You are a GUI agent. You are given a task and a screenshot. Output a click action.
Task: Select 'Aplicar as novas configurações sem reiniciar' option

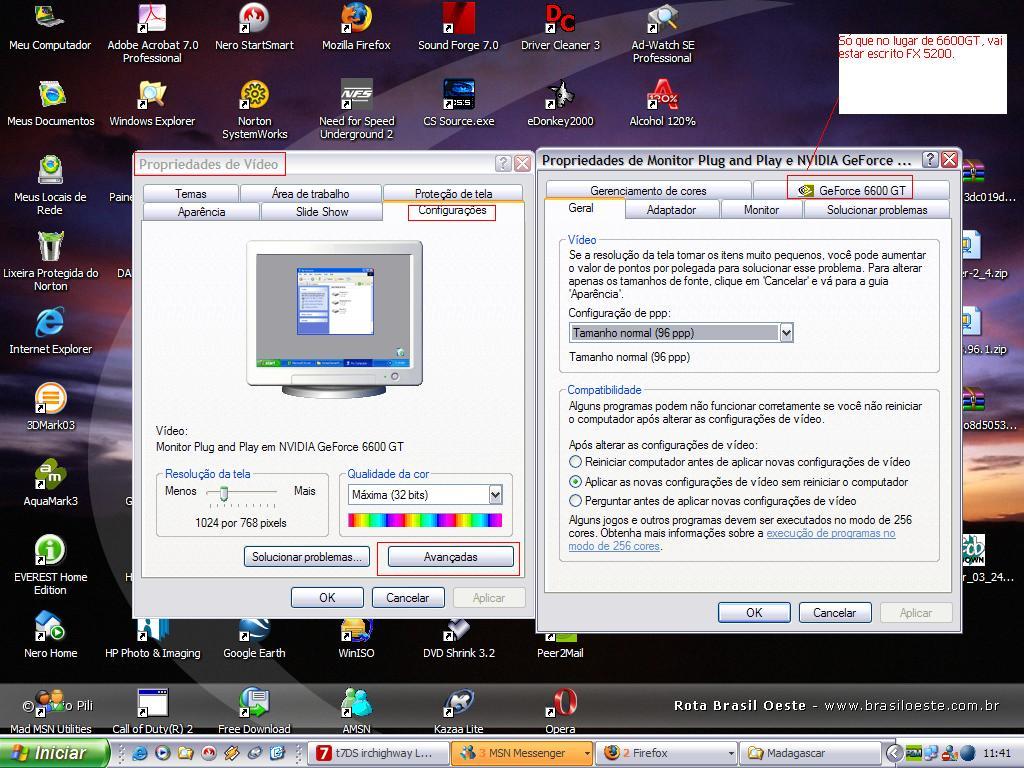(575, 482)
